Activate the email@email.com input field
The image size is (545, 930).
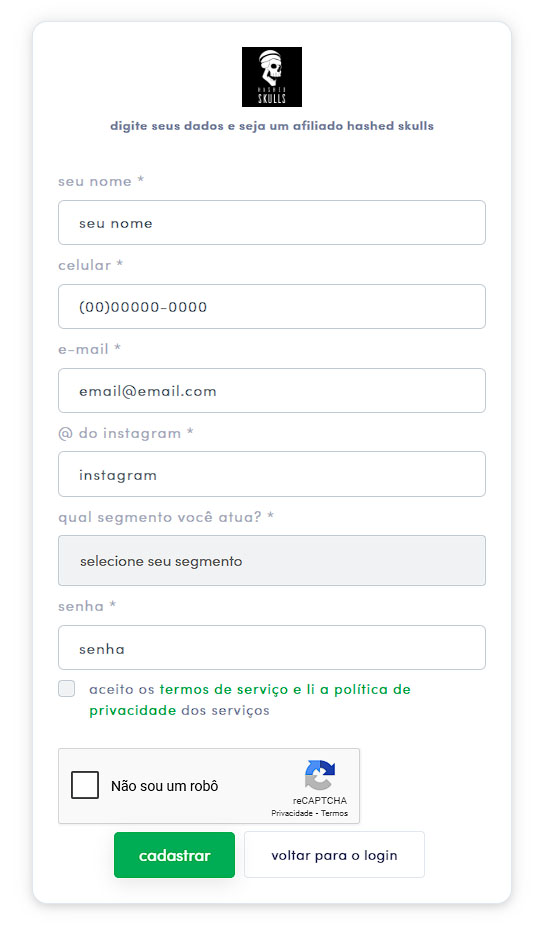(x=272, y=390)
